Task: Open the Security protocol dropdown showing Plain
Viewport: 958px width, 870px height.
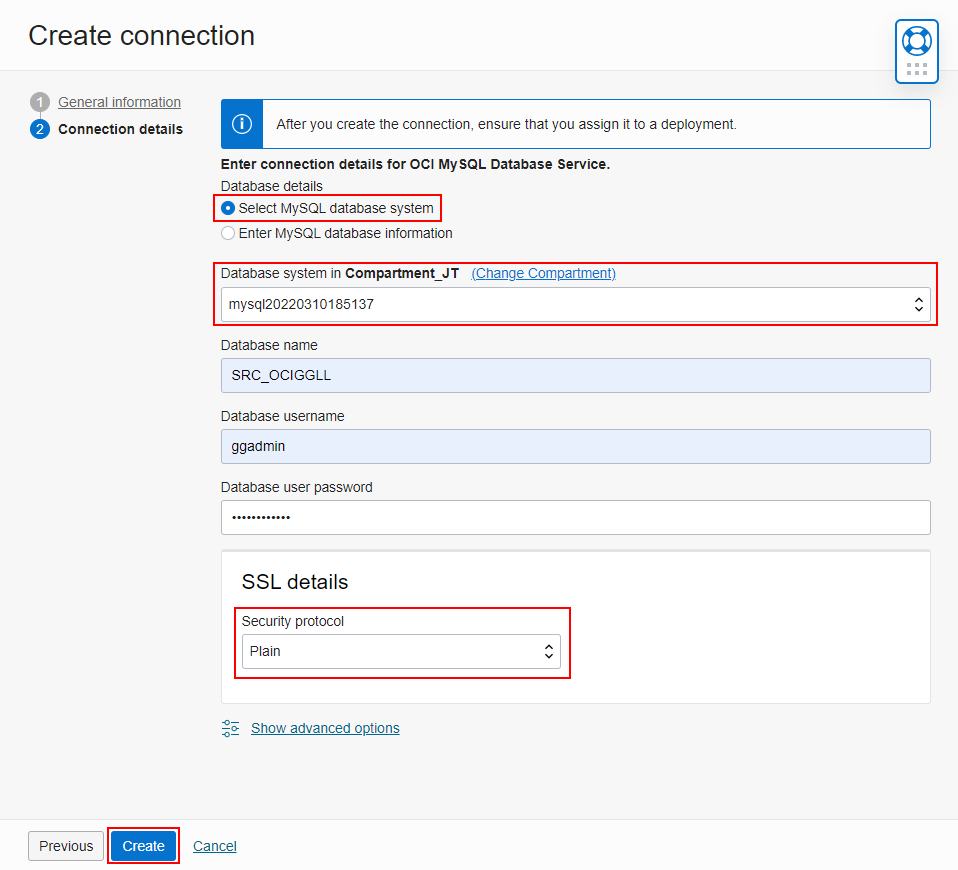Action: click(x=401, y=651)
